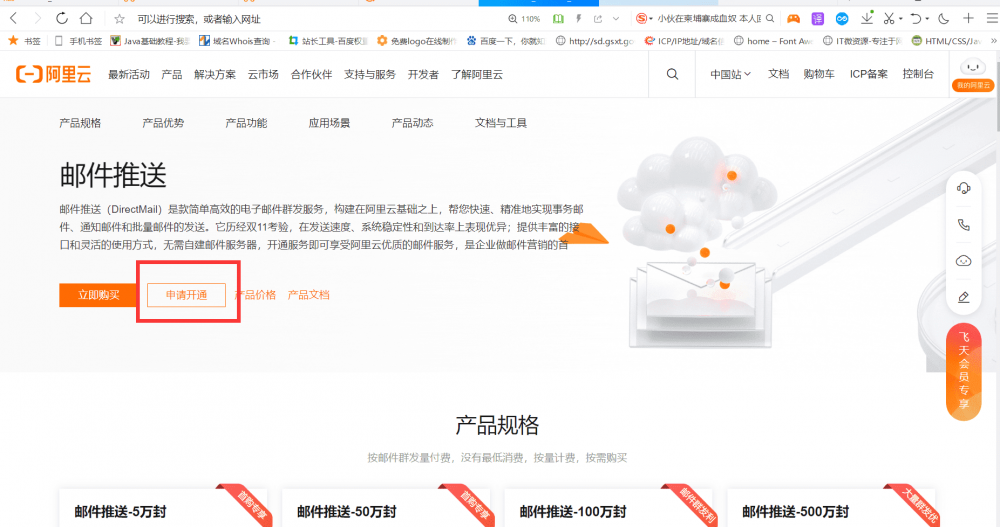Open the 控制台 console link
The width and height of the screenshot is (1000, 527).
tap(918, 74)
